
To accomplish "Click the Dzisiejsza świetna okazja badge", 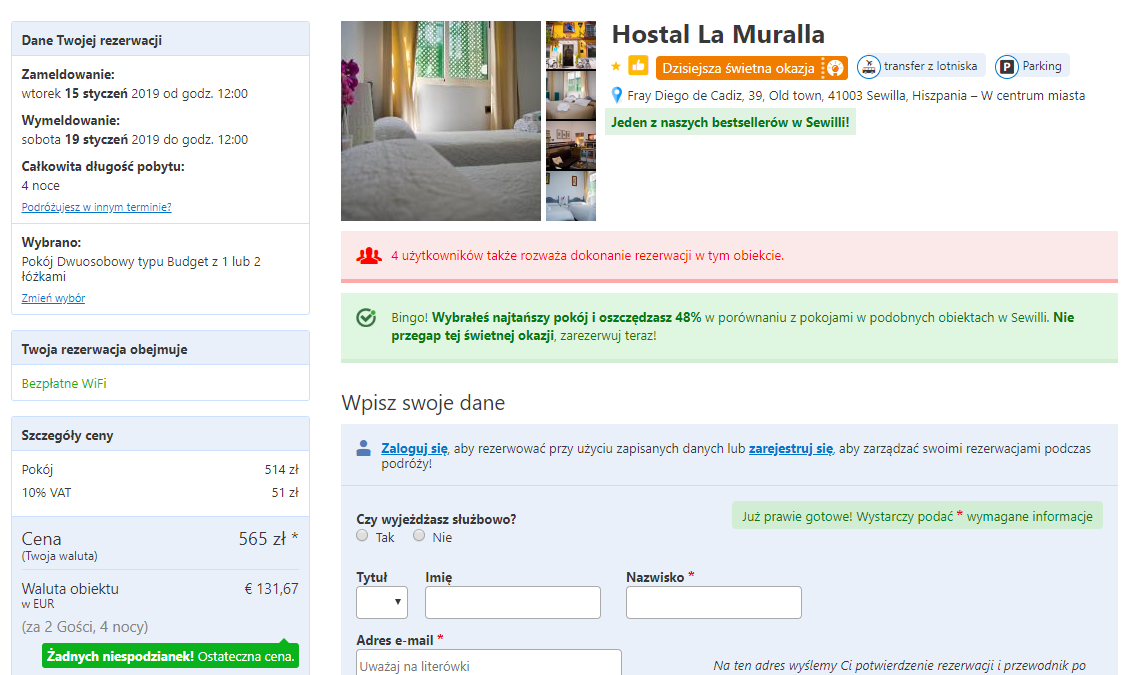I will 752,68.
